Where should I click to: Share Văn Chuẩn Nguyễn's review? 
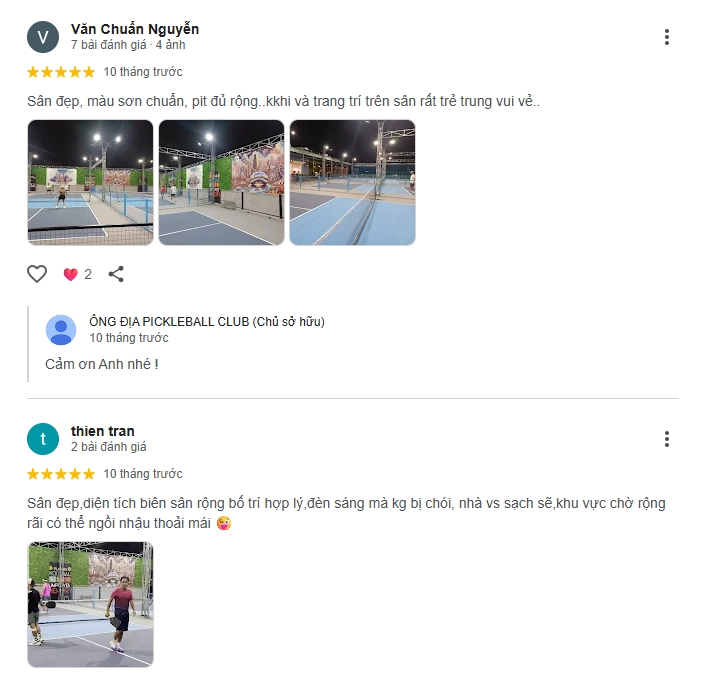pyautogui.click(x=116, y=274)
